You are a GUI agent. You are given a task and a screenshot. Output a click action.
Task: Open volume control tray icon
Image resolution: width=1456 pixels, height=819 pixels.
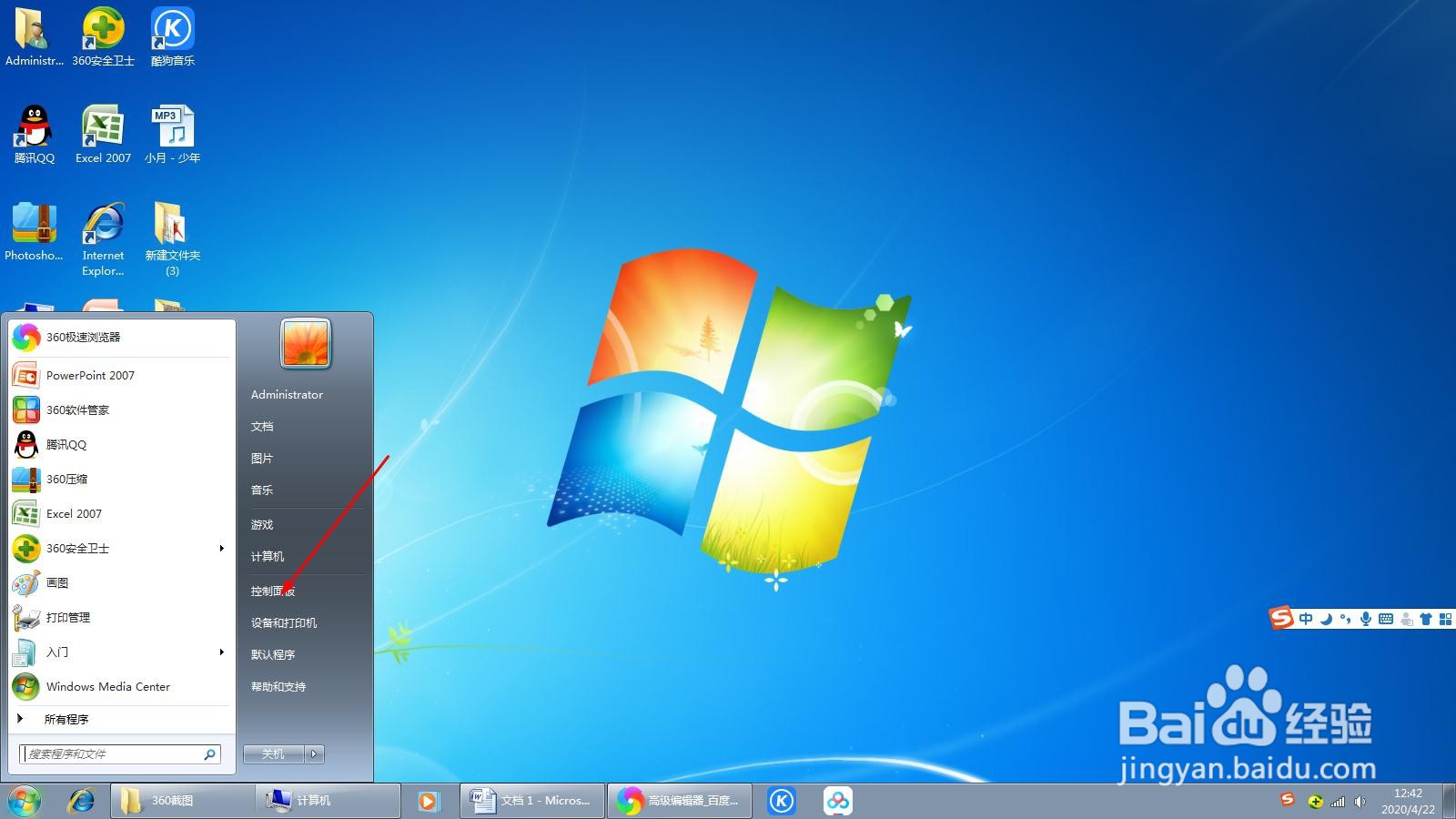click(1360, 802)
